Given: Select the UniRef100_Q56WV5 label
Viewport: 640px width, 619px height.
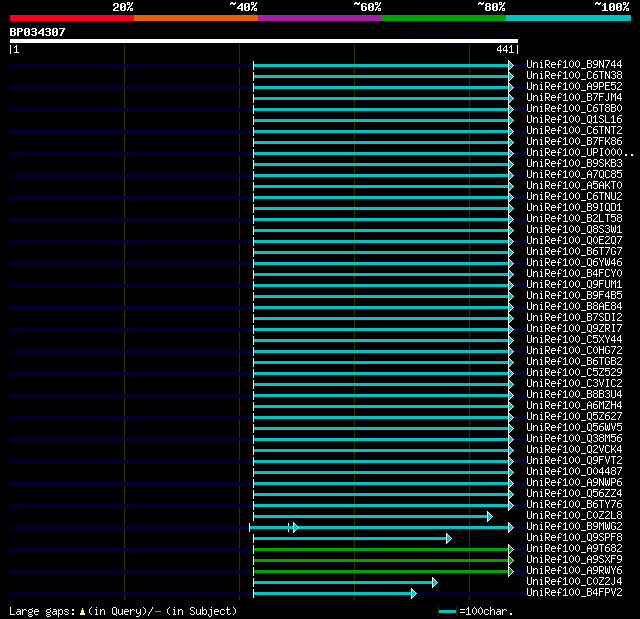Looking at the screenshot, I should click(x=574, y=428).
